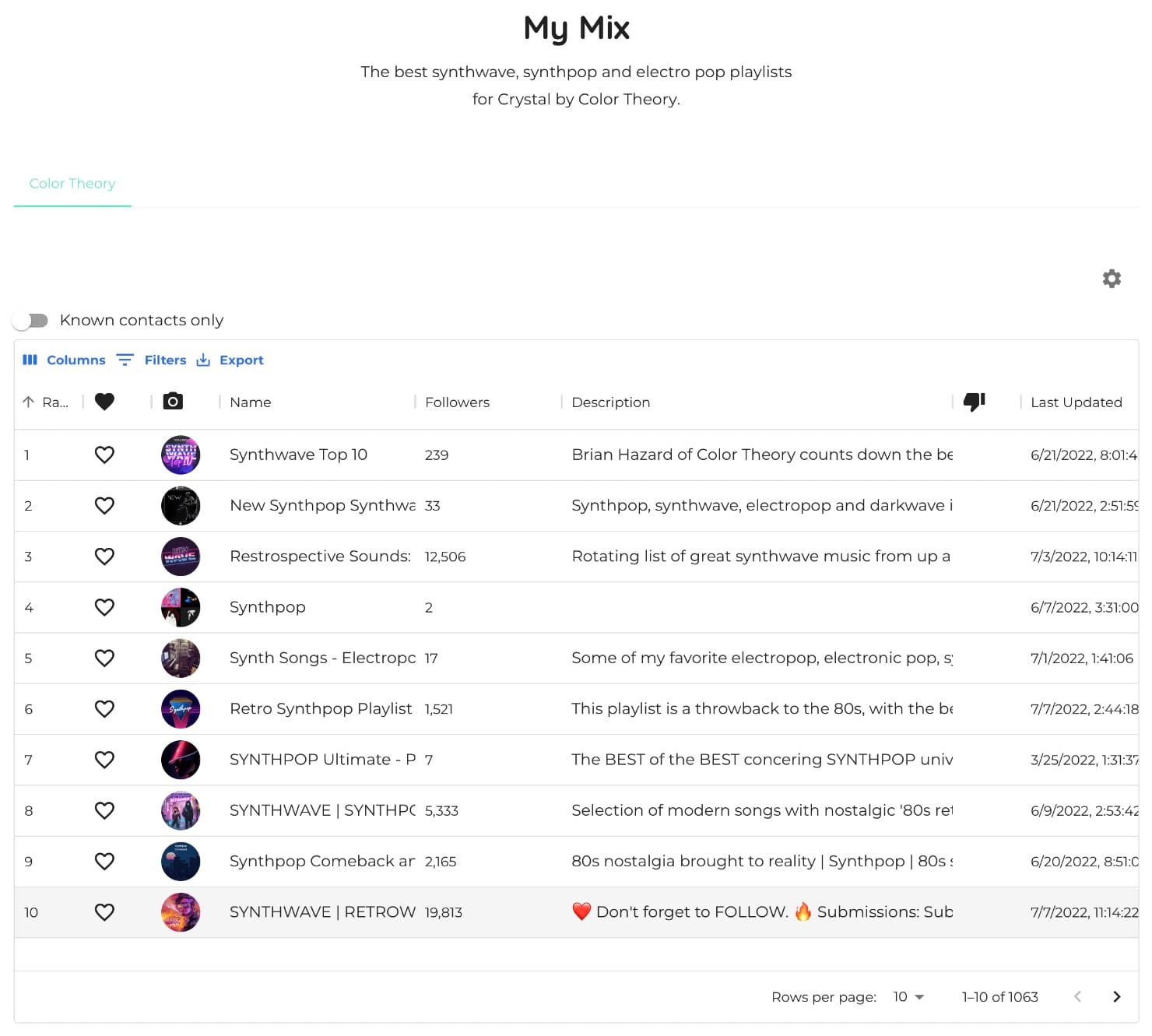Favorite the Synthpop row 4 heart
This screenshot has width=1152, height=1036.
coord(104,607)
